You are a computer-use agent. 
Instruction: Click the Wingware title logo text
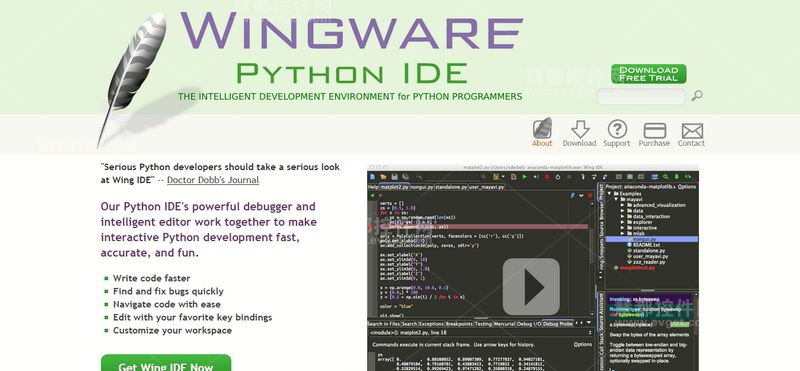[x=352, y=30]
